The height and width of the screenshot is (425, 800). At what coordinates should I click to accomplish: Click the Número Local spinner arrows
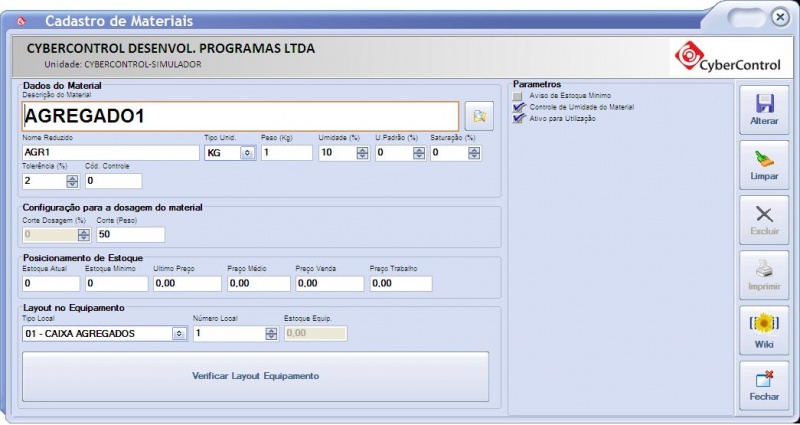[x=271, y=334]
